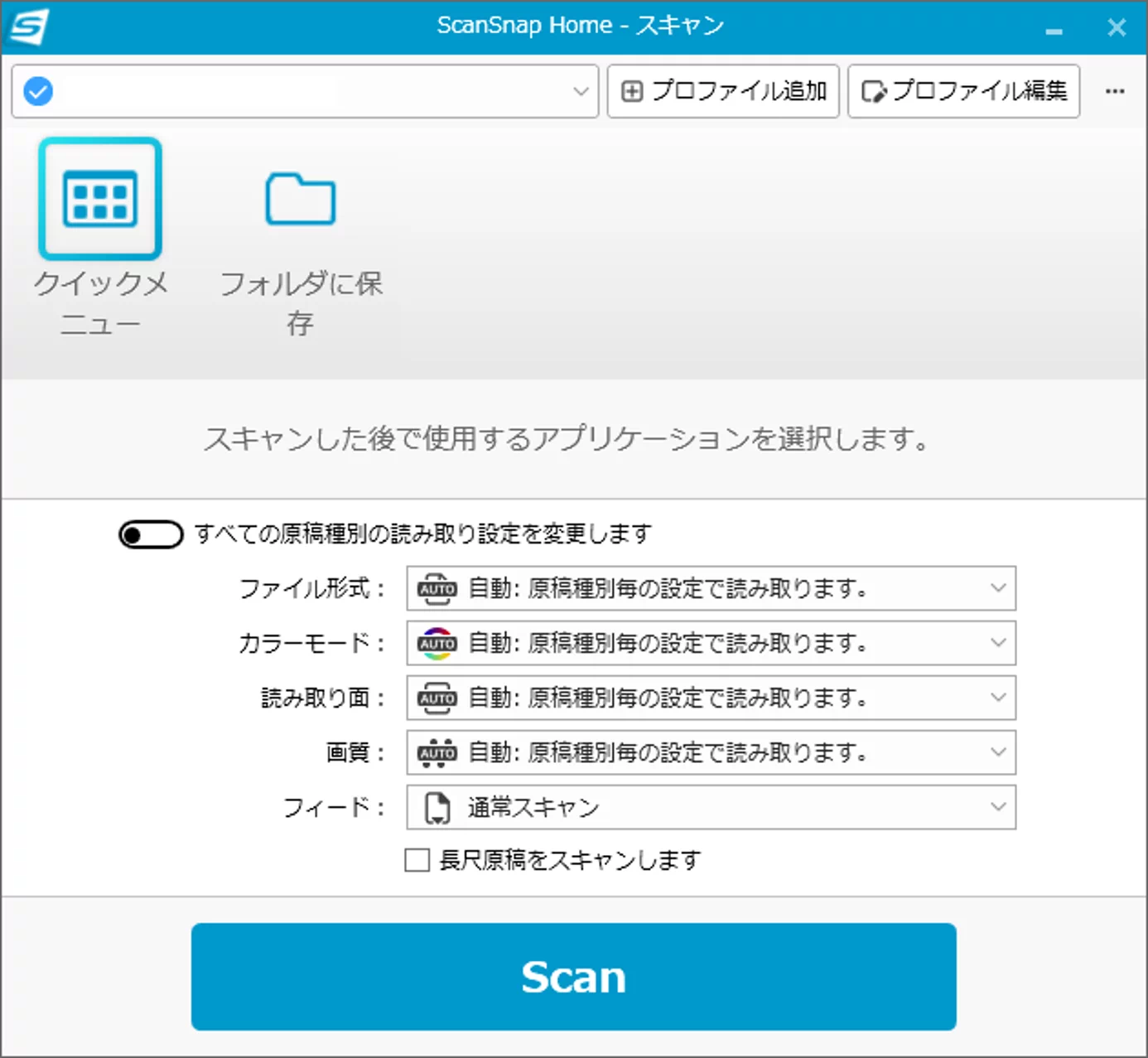Click the 通常スキャン document feed icon
The width and height of the screenshot is (1148, 1058).
pyautogui.click(x=437, y=808)
